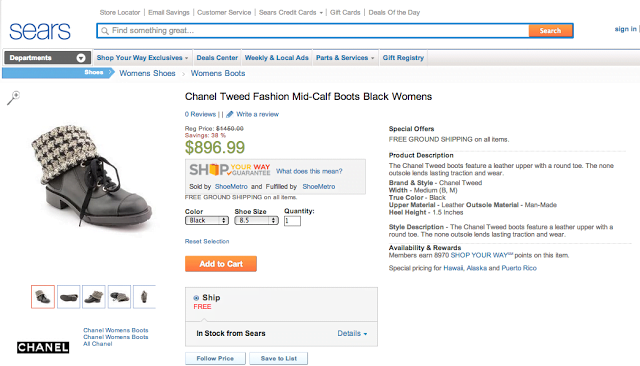
Task: Open the Shoe Size dropdown
Action: (x=256, y=220)
